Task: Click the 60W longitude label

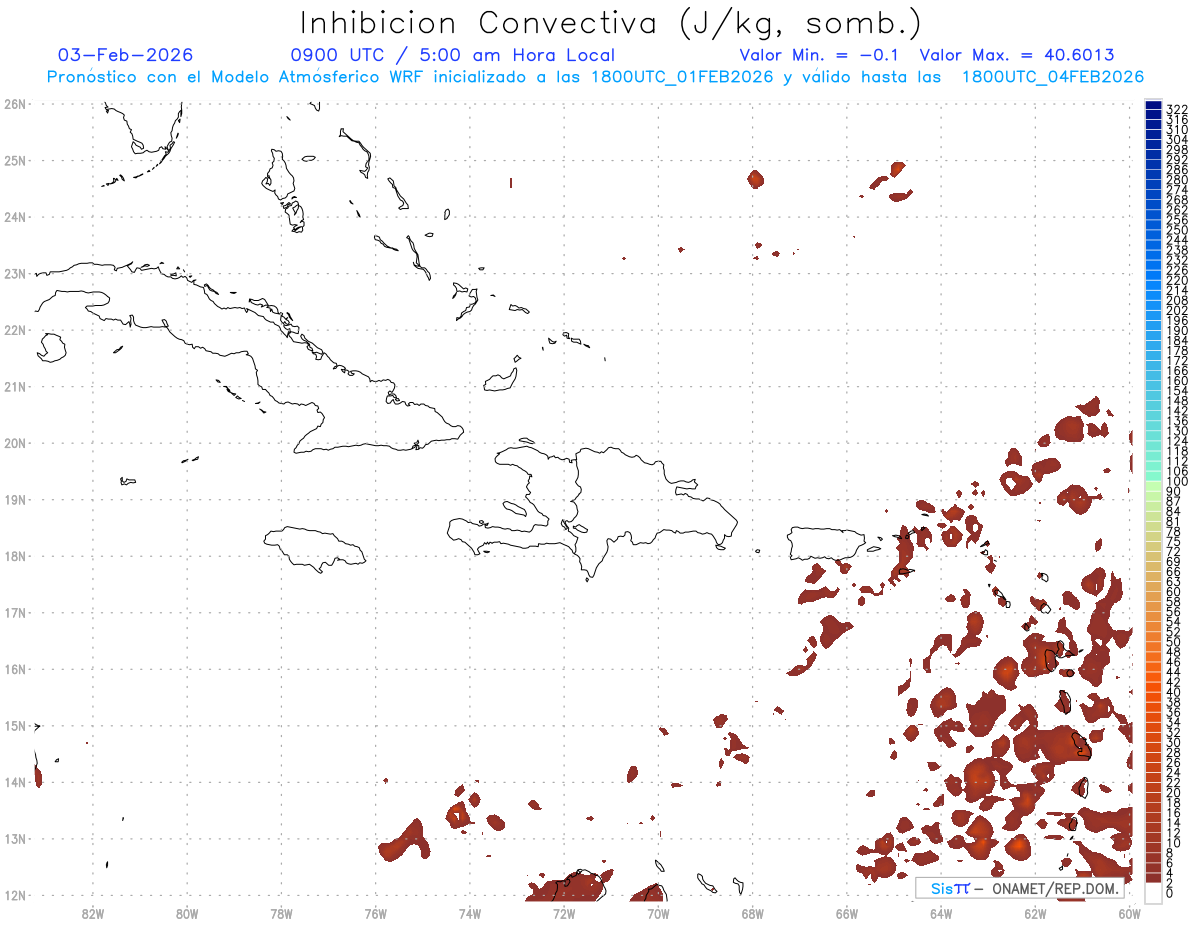Action: [x=1130, y=913]
